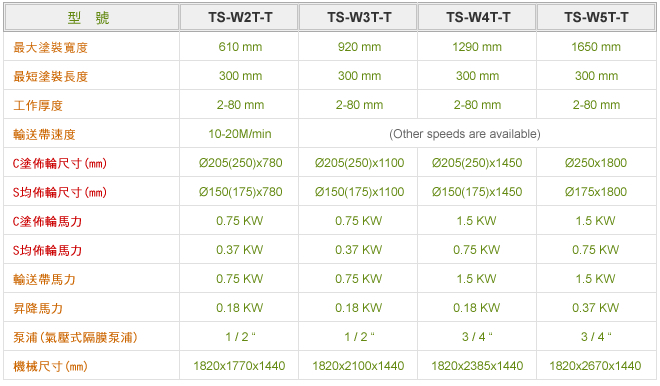The image size is (660, 386).
Task: Click the Ø175x1800 cell
Action: coord(596,192)
